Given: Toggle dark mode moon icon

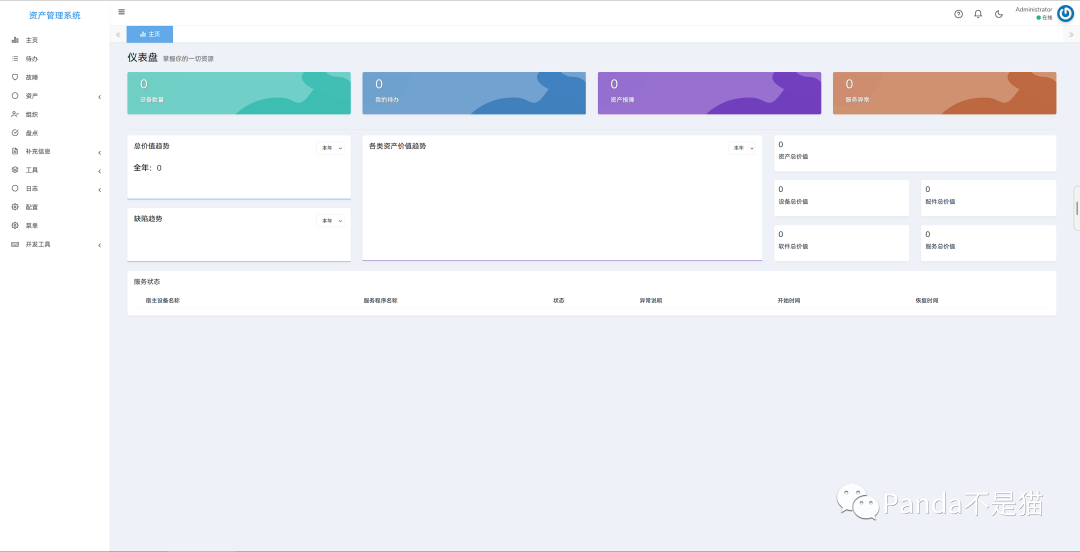Looking at the screenshot, I should pyautogui.click(x=999, y=14).
